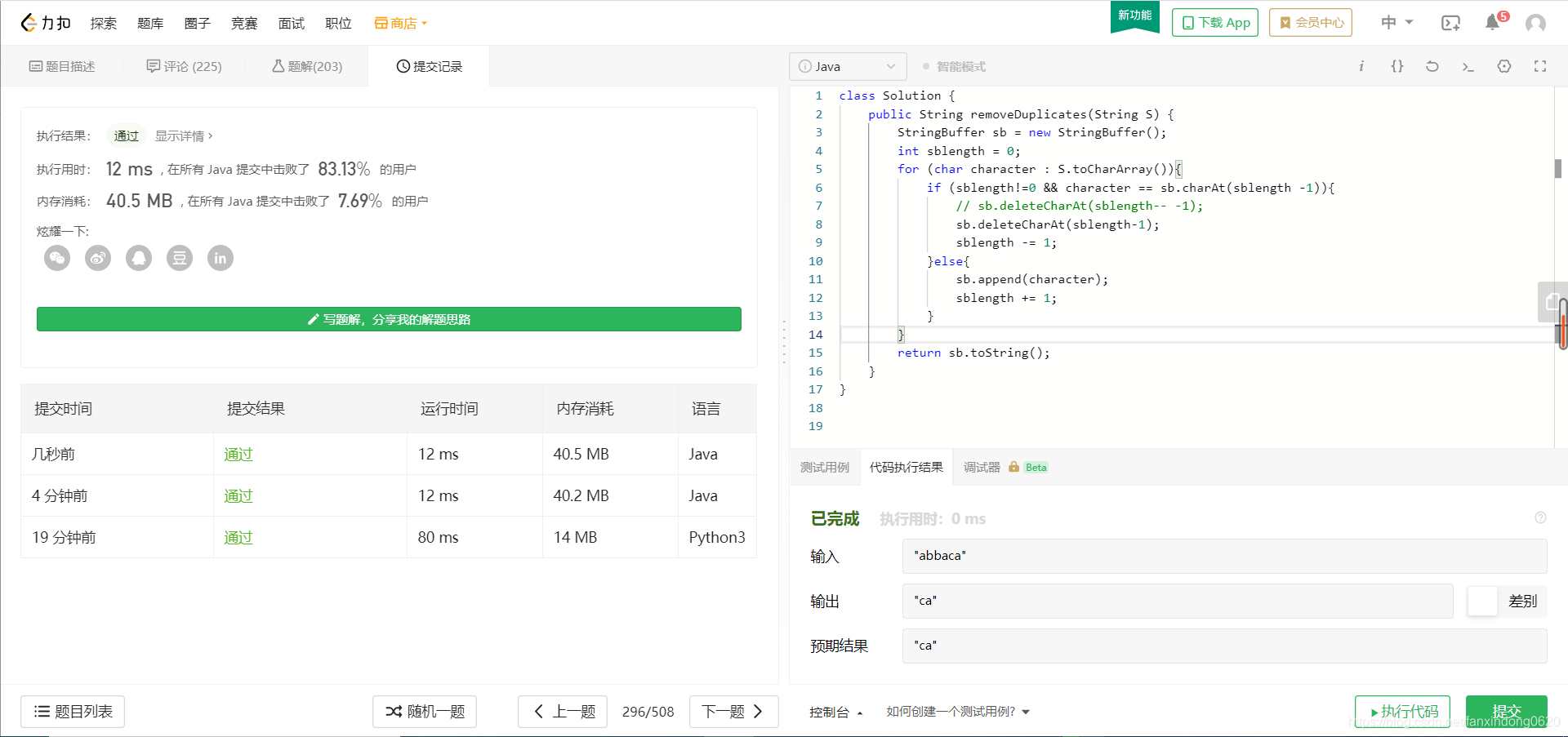Expand 如何创建一个测试用例 help dropdown
The height and width of the screenshot is (737, 1568).
point(958,712)
